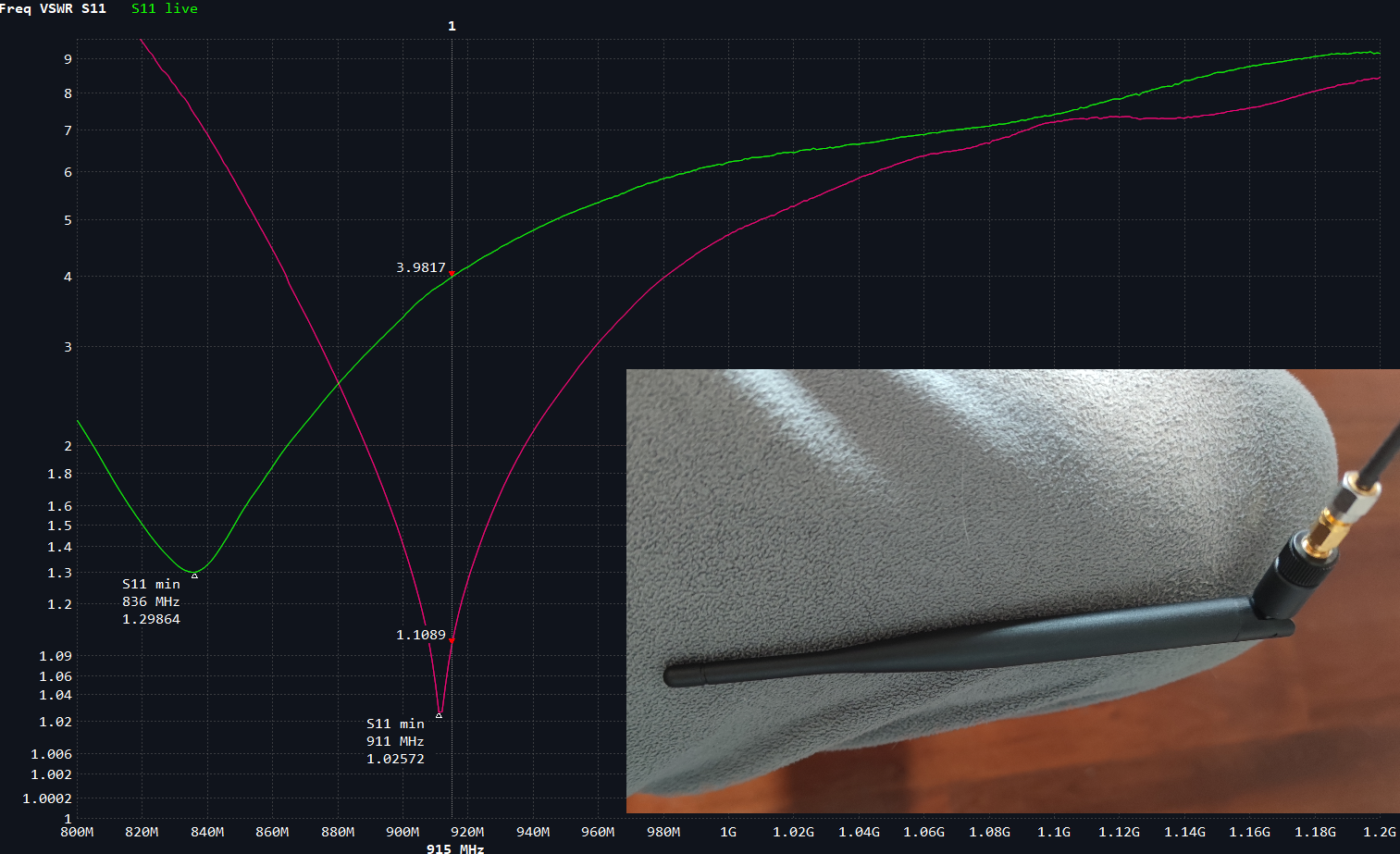The width and height of the screenshot is (1400, 854).
Task: Click the 1.2G stop frequency axis label
Action: (x=1379, y=832)
